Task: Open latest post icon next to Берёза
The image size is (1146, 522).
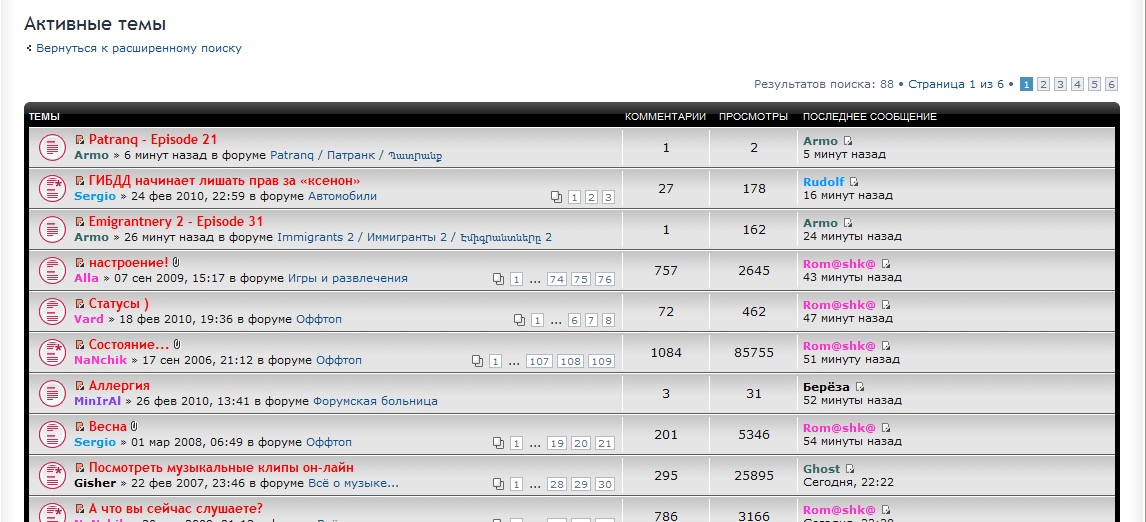Action: [x=859, y=387]
